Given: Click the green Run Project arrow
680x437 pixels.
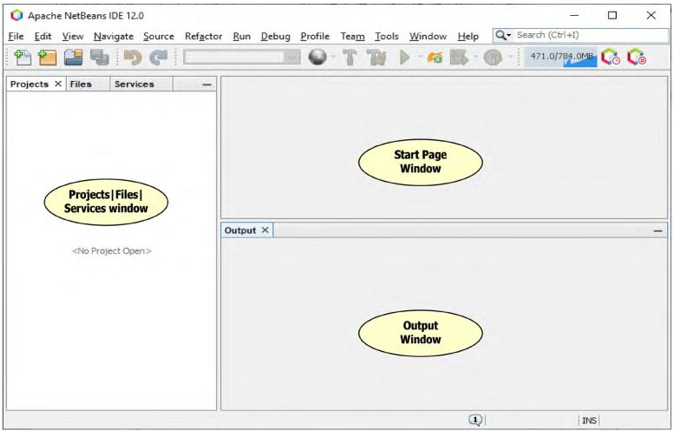Looking at the screenshot, I should click(x=405, y=57).
